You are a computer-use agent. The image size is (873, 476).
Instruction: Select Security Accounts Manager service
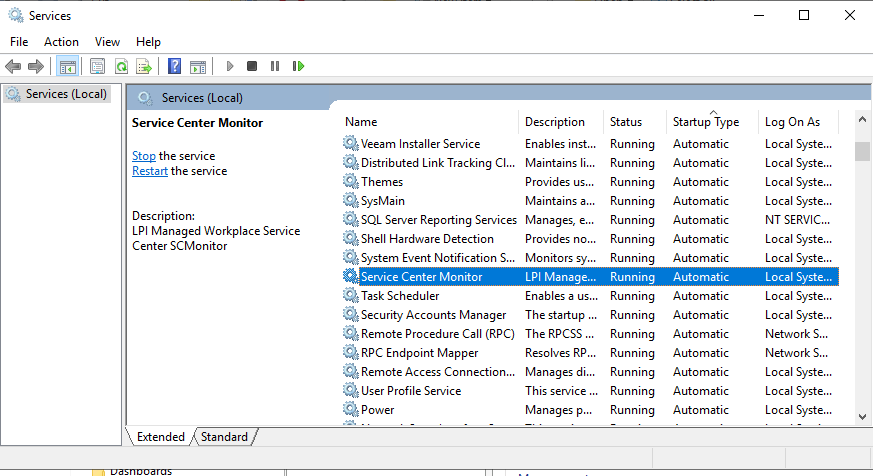[433, 315]
